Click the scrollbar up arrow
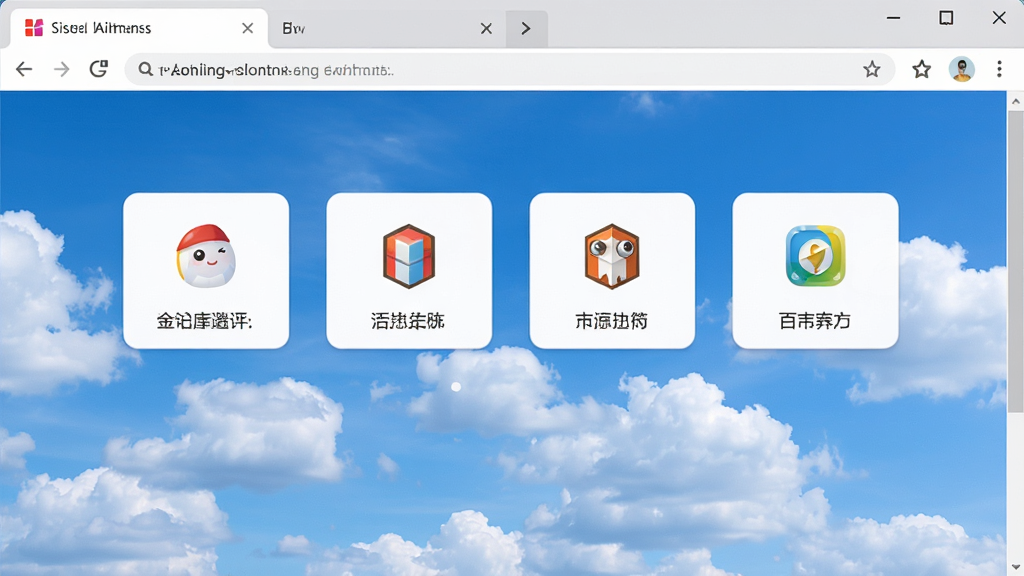Image resolution: width=1024 pixels, height=576 pixels. pyautogui.click(x=1016, y=101)
